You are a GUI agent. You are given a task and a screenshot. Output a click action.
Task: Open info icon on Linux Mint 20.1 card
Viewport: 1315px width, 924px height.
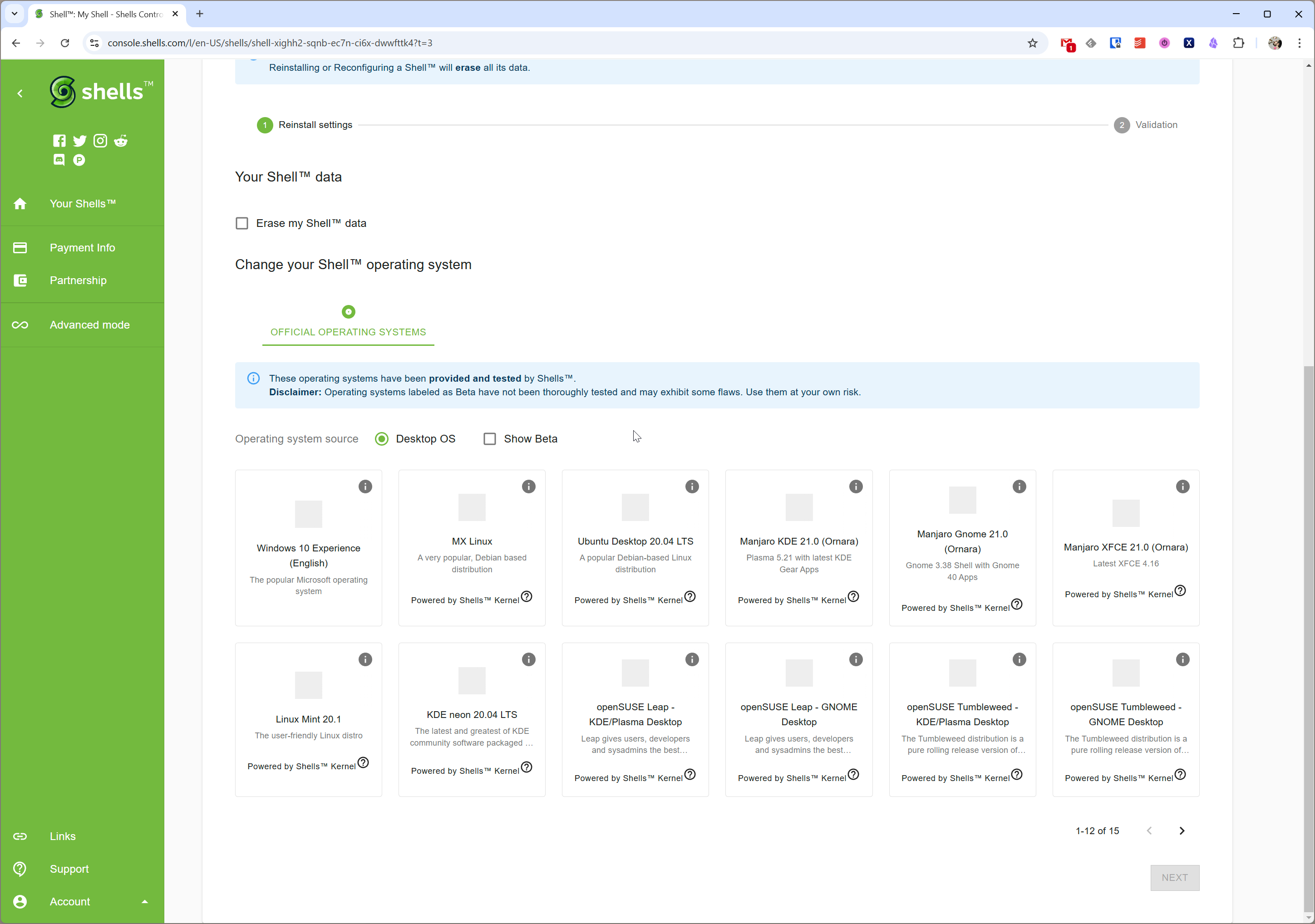365,659
